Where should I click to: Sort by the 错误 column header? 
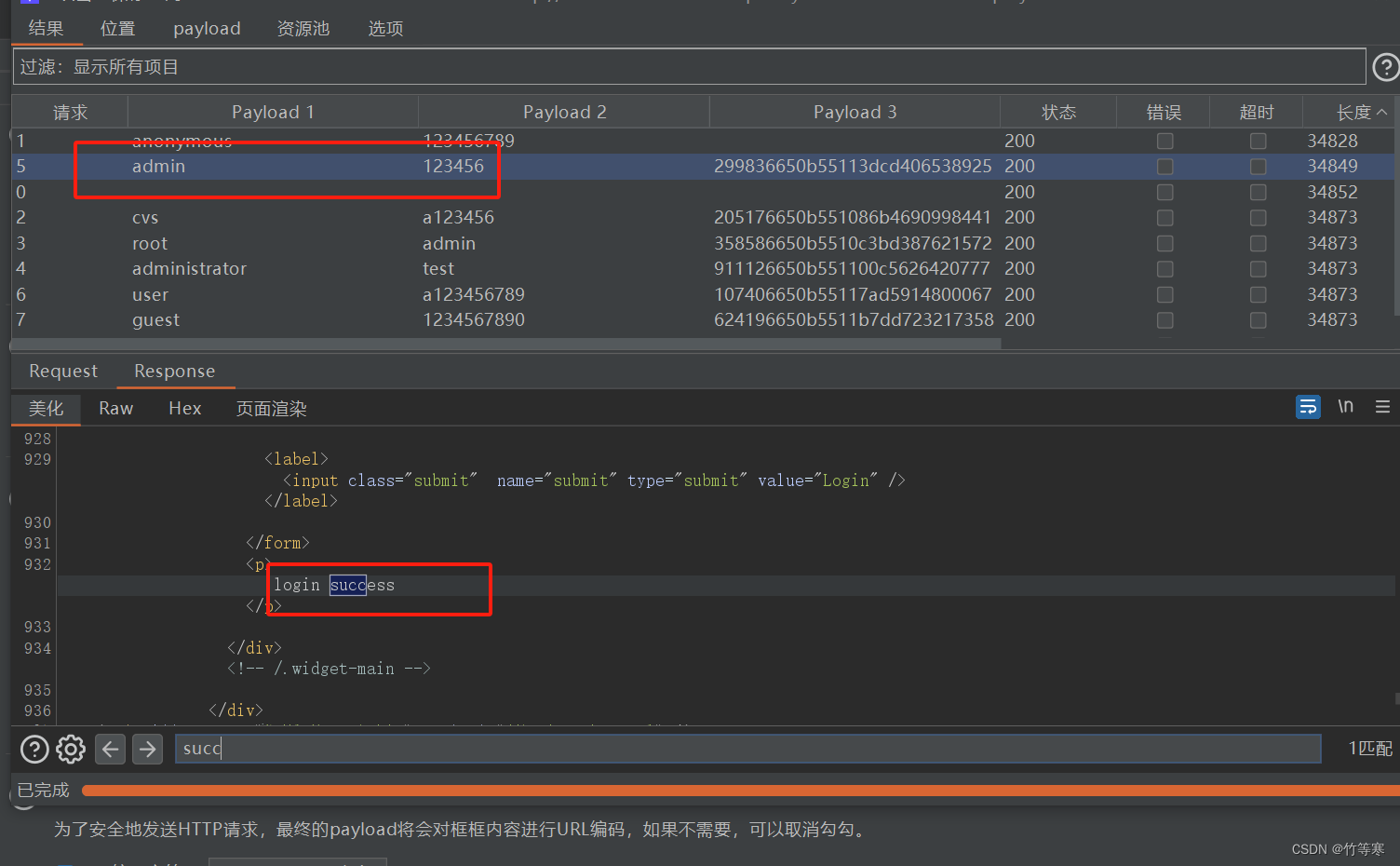[x=1164, y=112]
